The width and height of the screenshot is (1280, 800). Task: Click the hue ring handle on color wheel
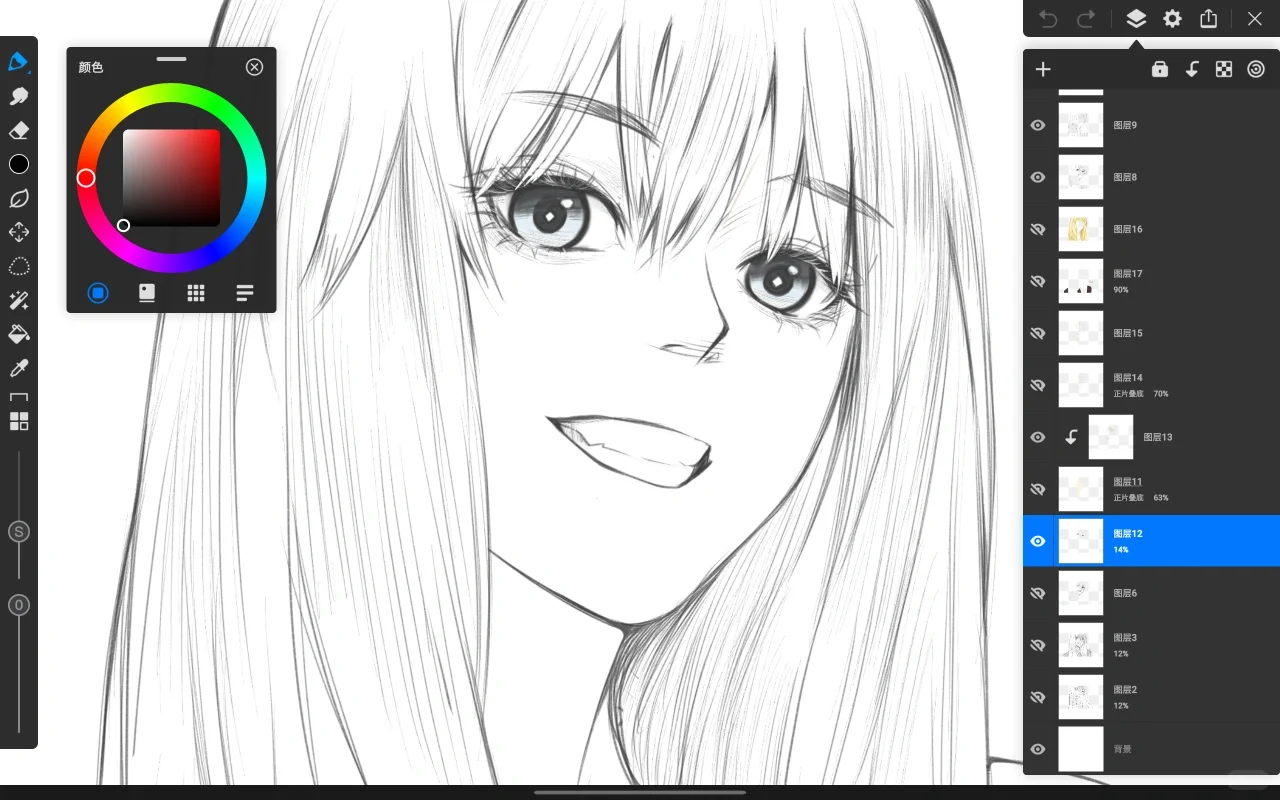(x=86, y=178)
